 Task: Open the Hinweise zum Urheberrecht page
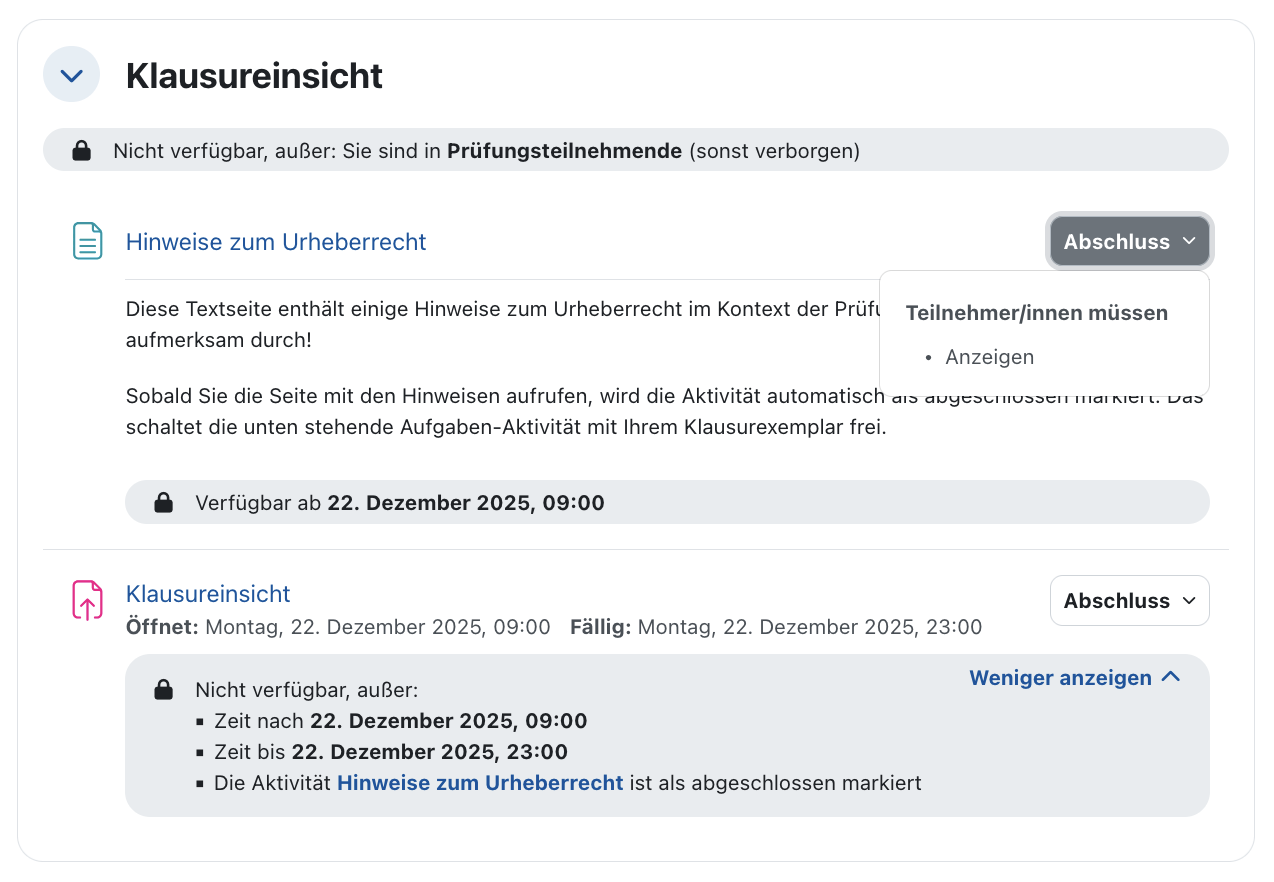click(276, 241)
